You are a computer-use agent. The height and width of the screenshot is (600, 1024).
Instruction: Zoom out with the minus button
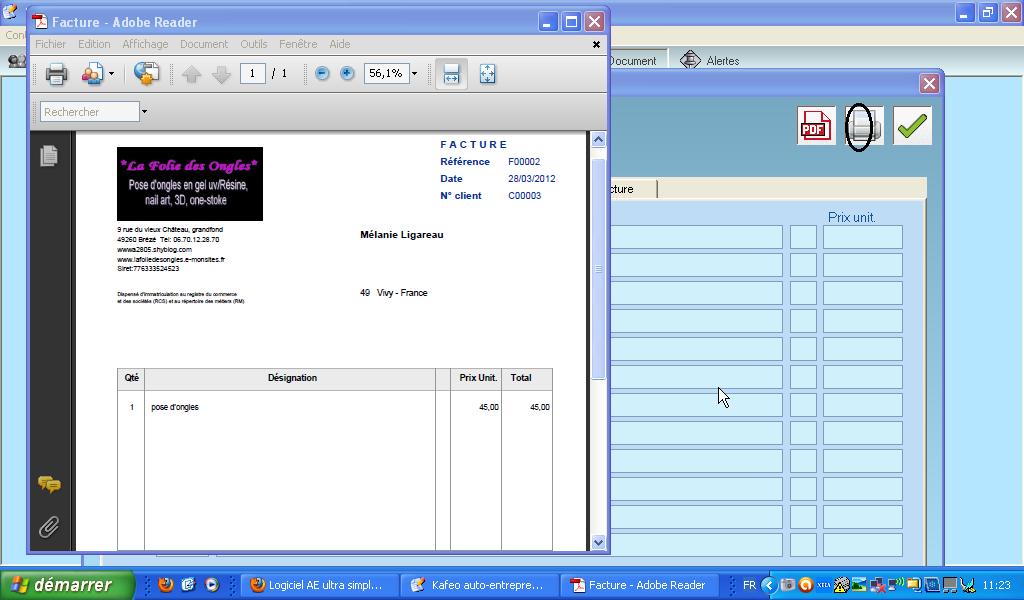point(322,74)
